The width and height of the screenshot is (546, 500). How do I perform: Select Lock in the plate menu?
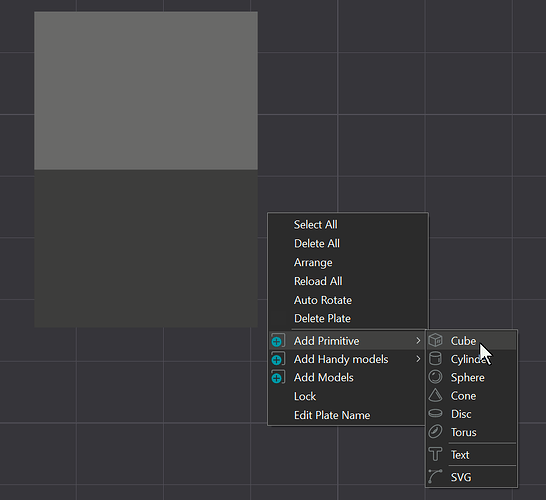305,396
